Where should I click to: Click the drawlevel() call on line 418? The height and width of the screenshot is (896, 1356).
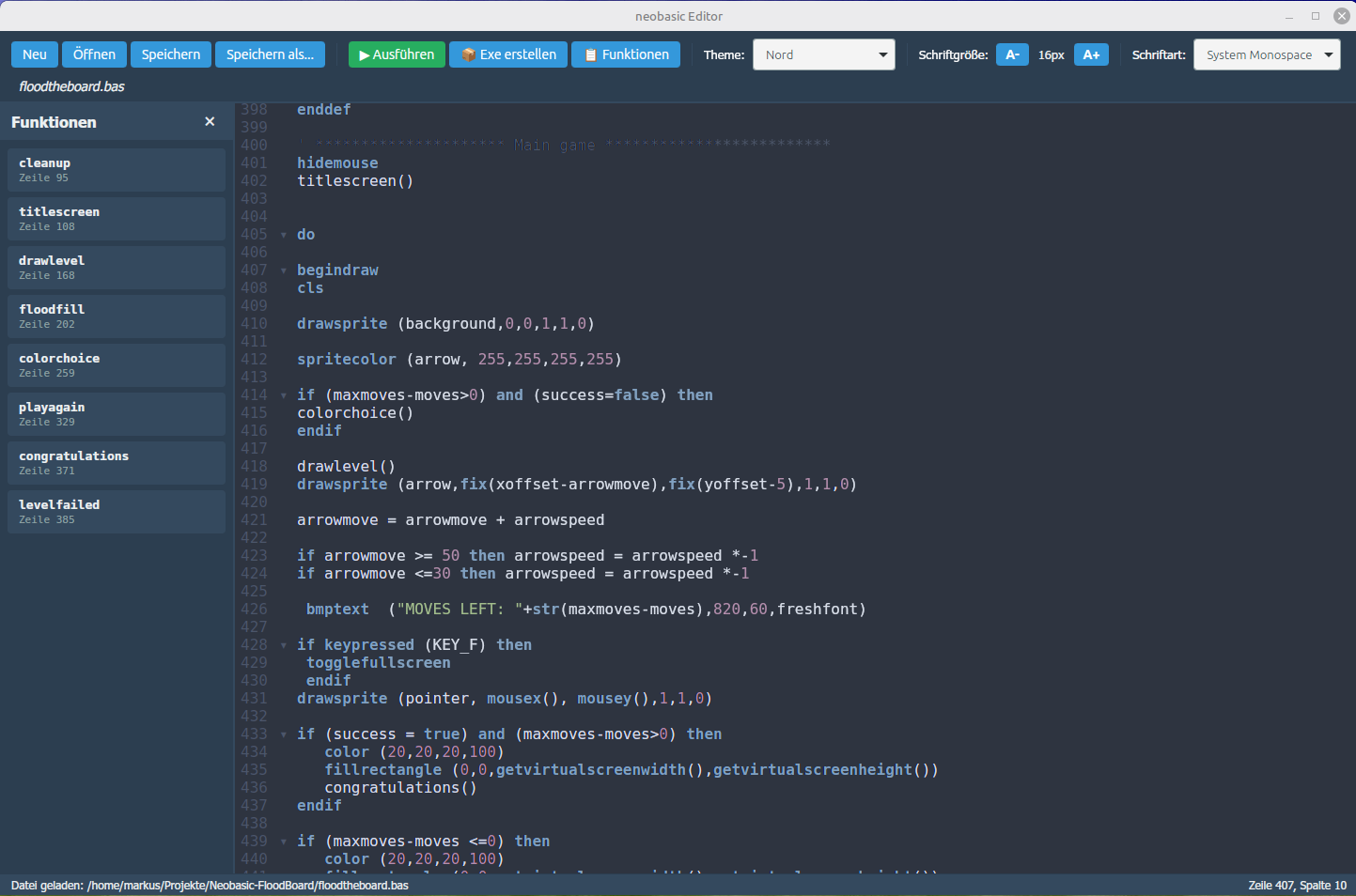pos(346,467)
